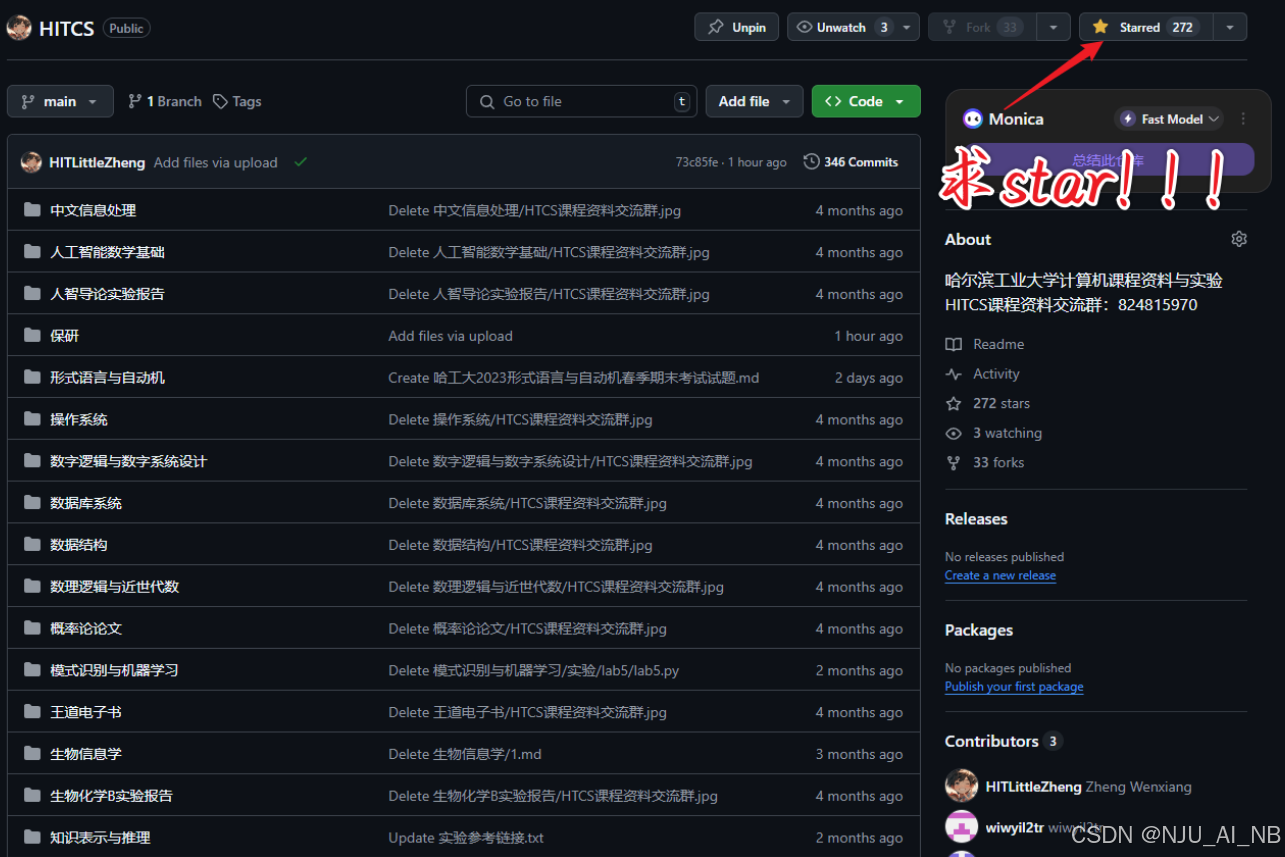Click commit hash 73c85fe
Image resolution: width=1285 pixels, height=857 pixels.
697,162
